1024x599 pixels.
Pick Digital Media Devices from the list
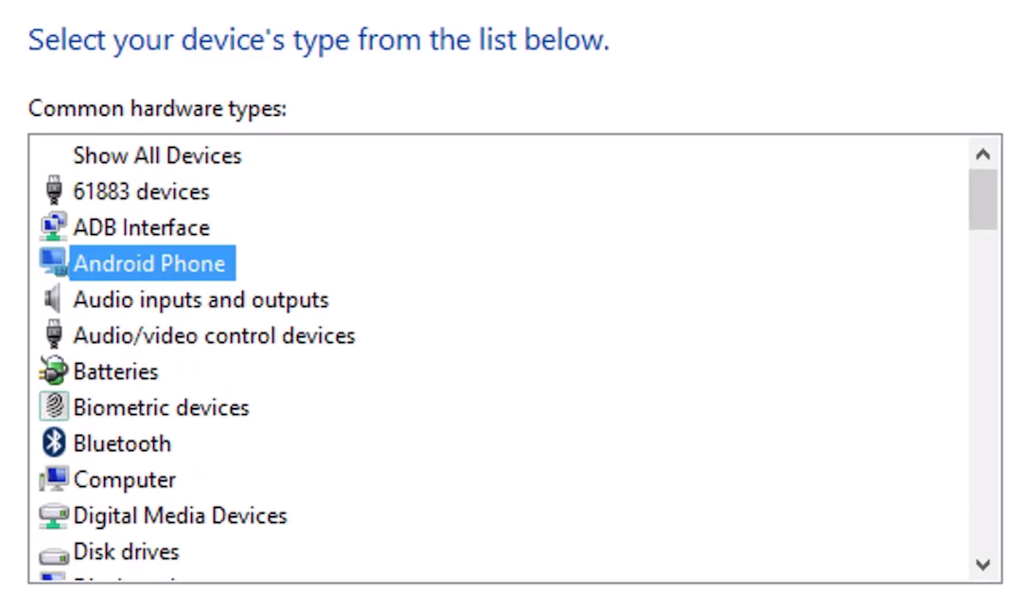pos(180,515)
